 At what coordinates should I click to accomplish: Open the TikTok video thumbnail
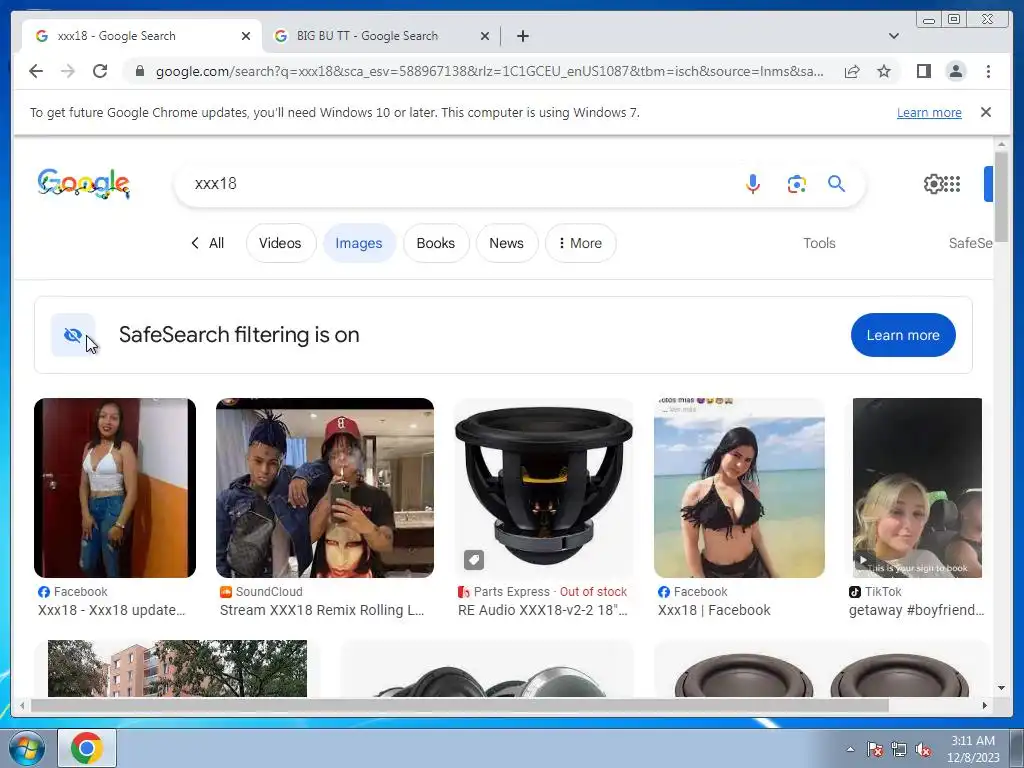917,488
